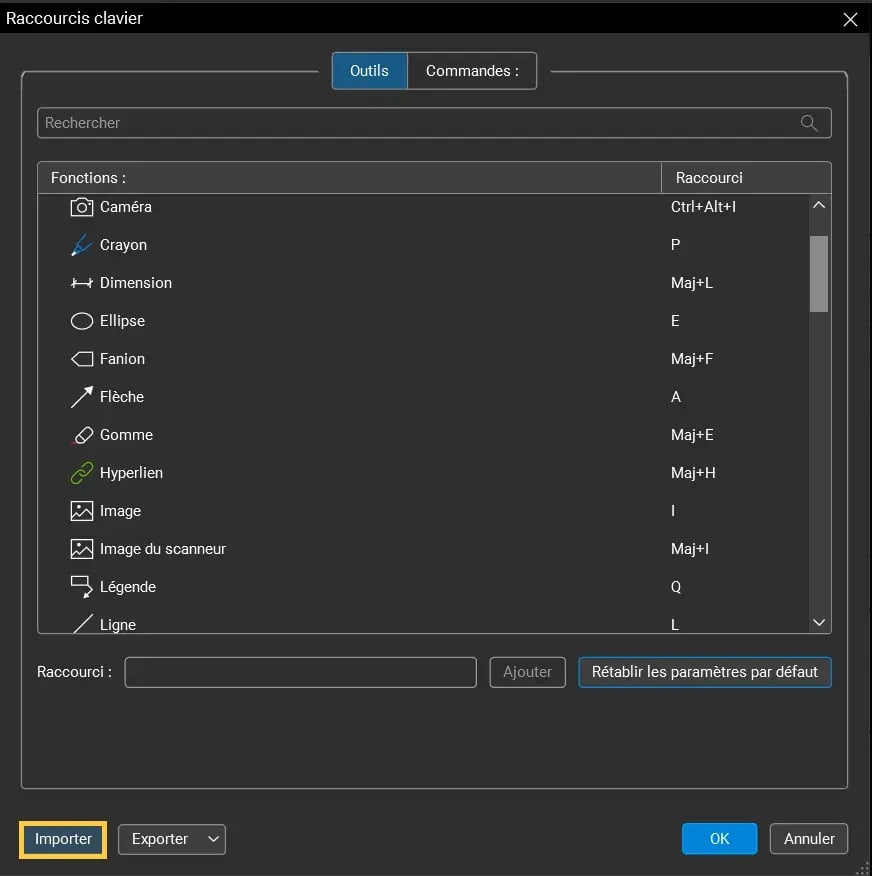Select the Caméra tool
872x876 pixels.
124,207
